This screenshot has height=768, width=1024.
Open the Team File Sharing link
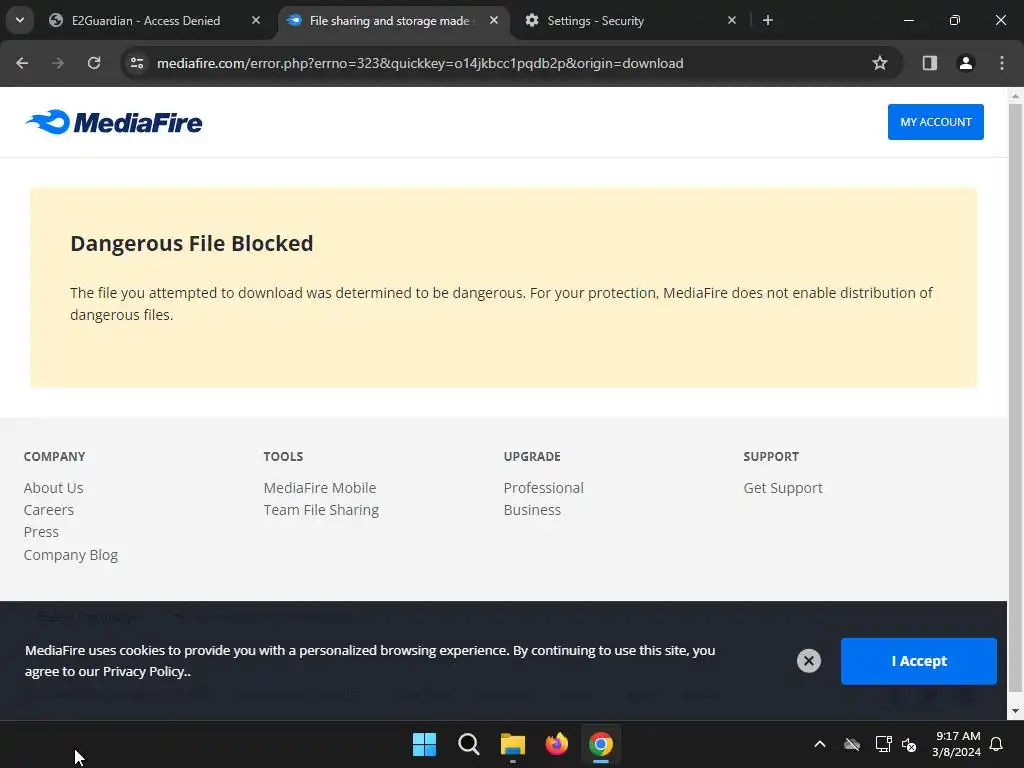[321, 510]
